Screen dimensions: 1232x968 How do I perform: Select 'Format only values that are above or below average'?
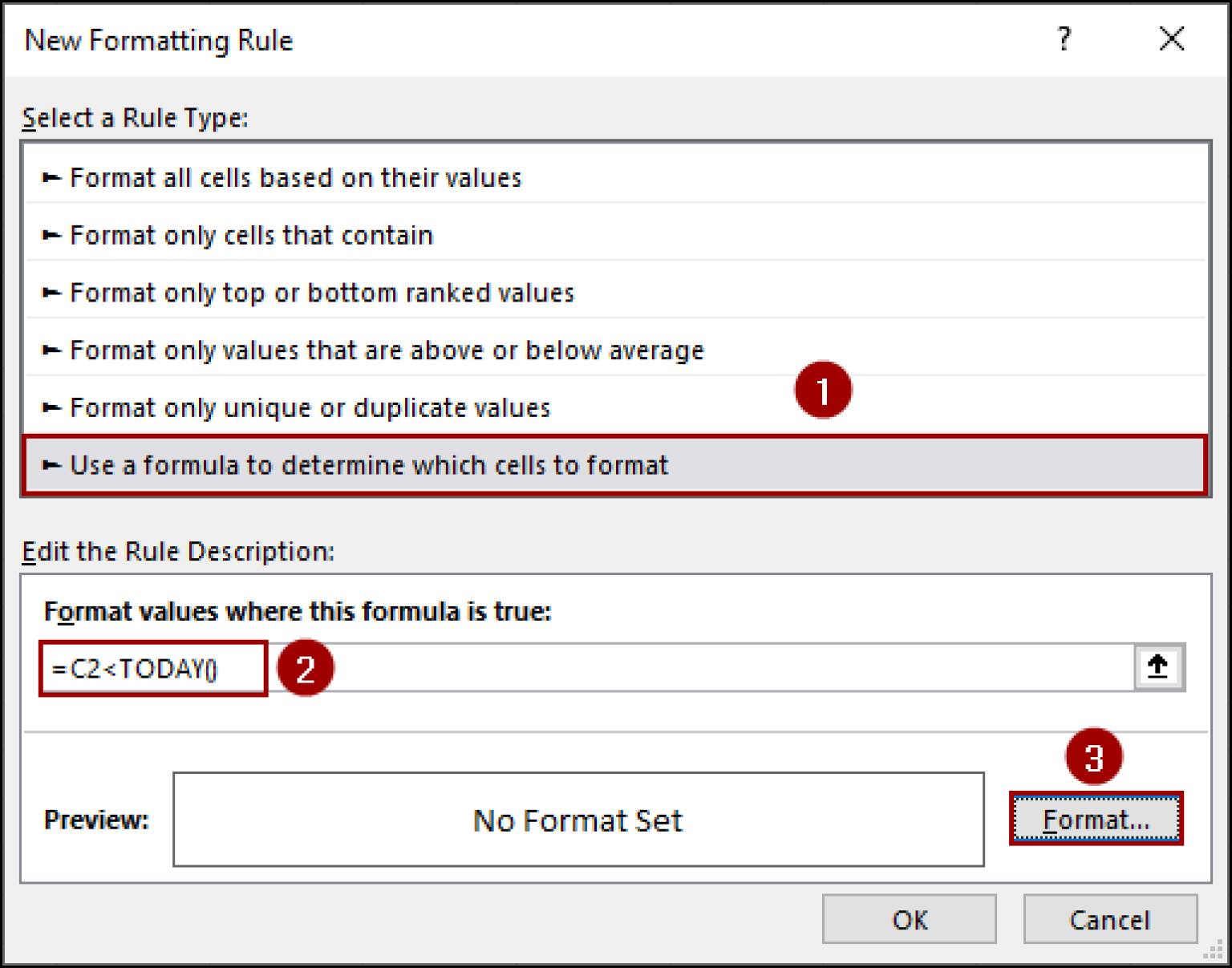386,350
